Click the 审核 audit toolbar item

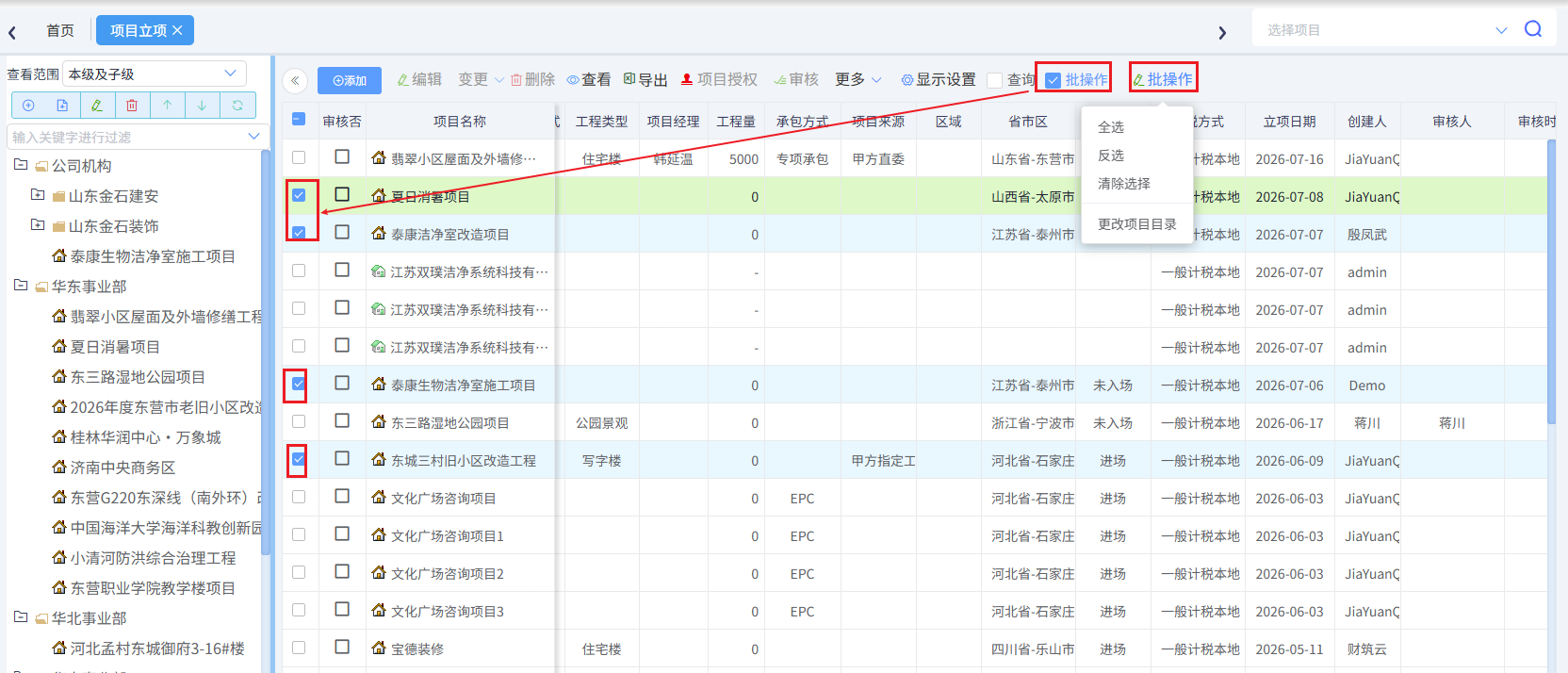[796, 80]
